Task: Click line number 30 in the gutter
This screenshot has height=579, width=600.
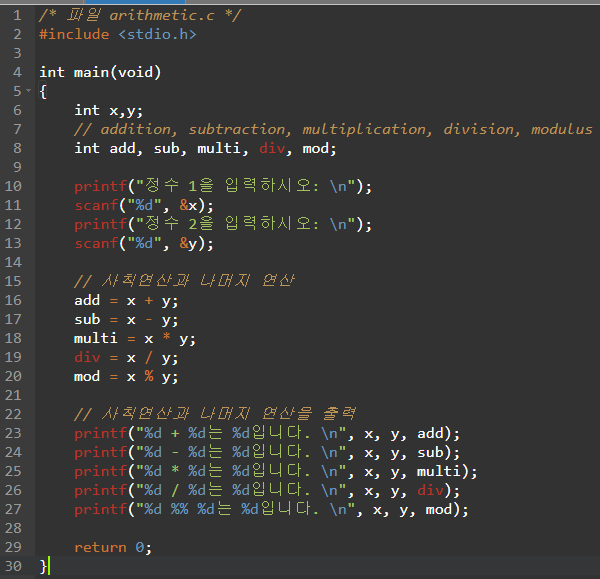Action: click(x=13, y=566)
